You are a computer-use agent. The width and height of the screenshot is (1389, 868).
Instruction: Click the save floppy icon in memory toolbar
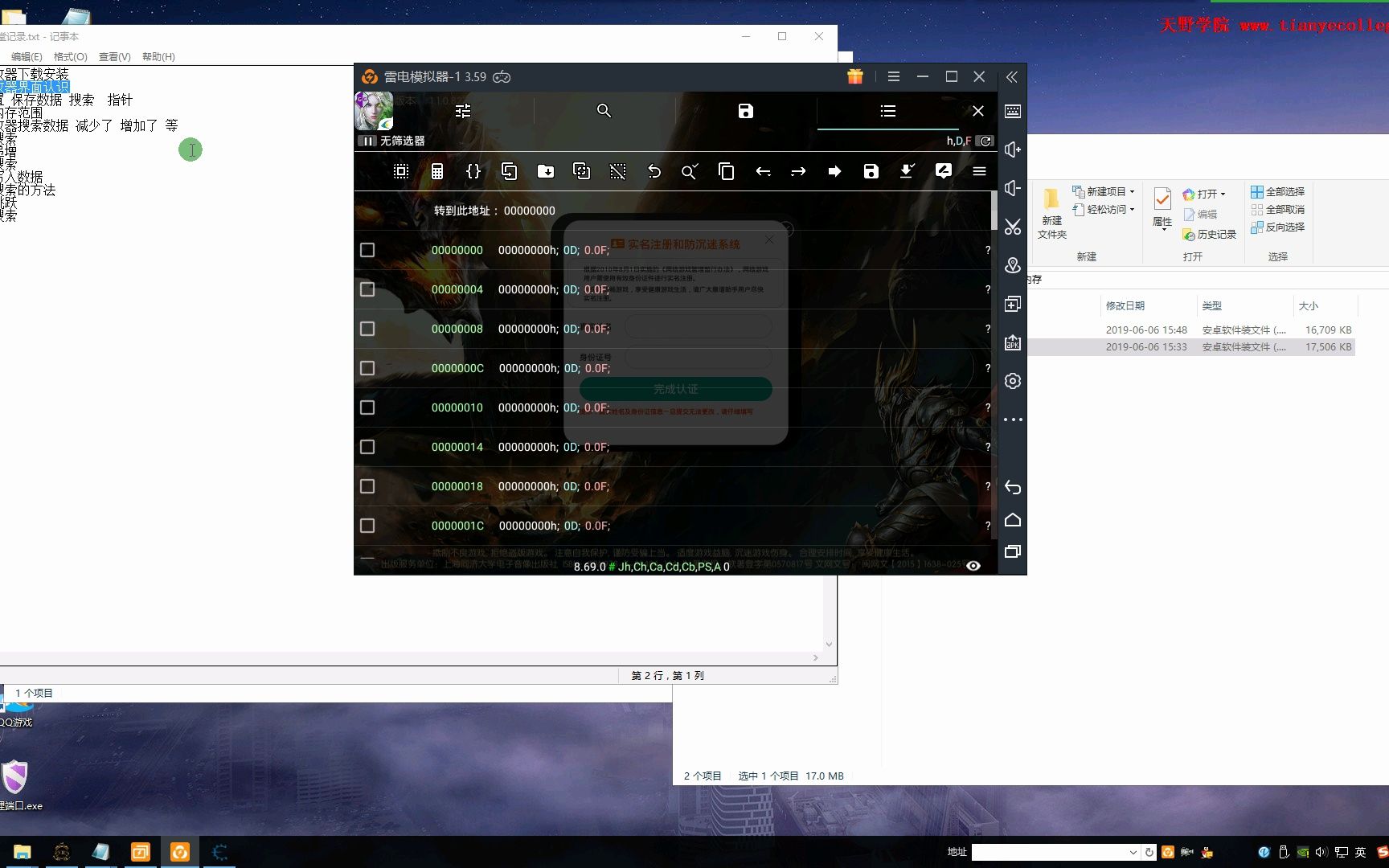pos(871,171)
